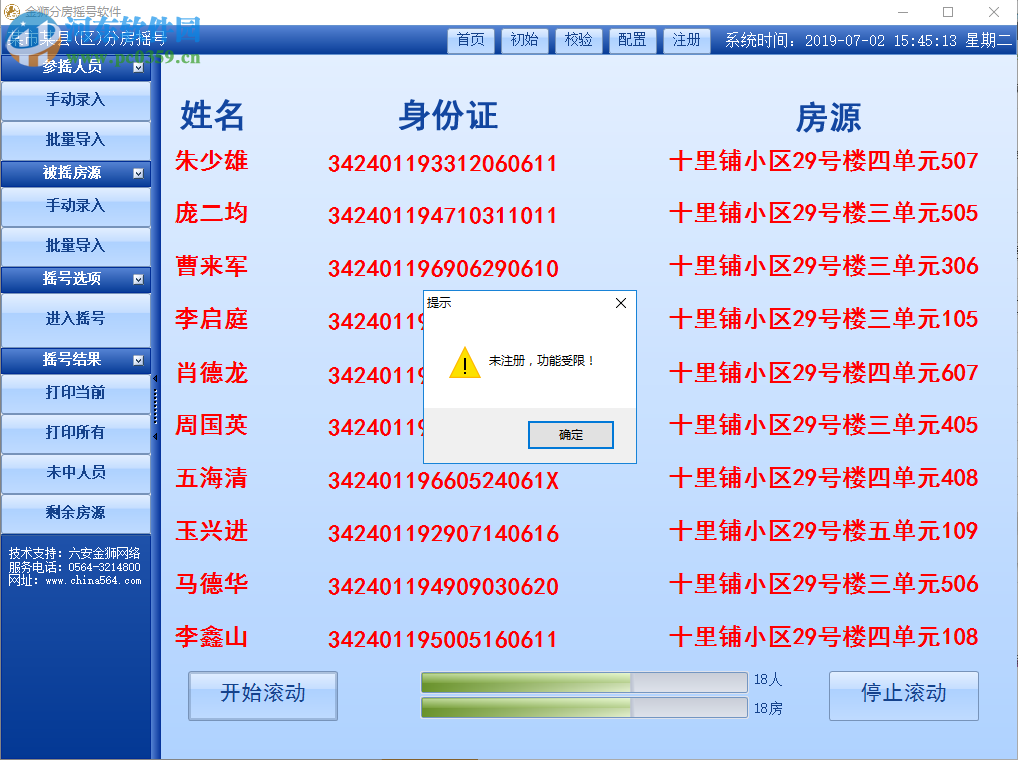Image resolution: width=1018 pixels, height=760 pixels.
Task: Click 打印当前 to print current results
Action: tap(75, 394)
